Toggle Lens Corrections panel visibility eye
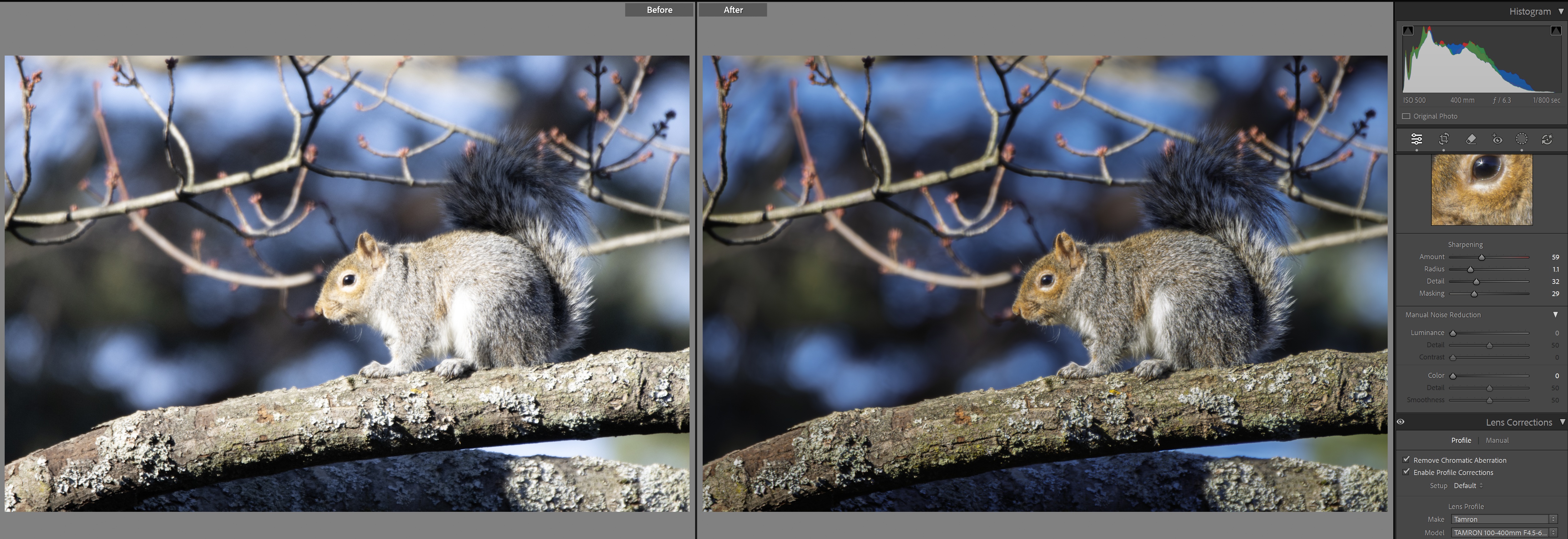 pos(1401,422)
